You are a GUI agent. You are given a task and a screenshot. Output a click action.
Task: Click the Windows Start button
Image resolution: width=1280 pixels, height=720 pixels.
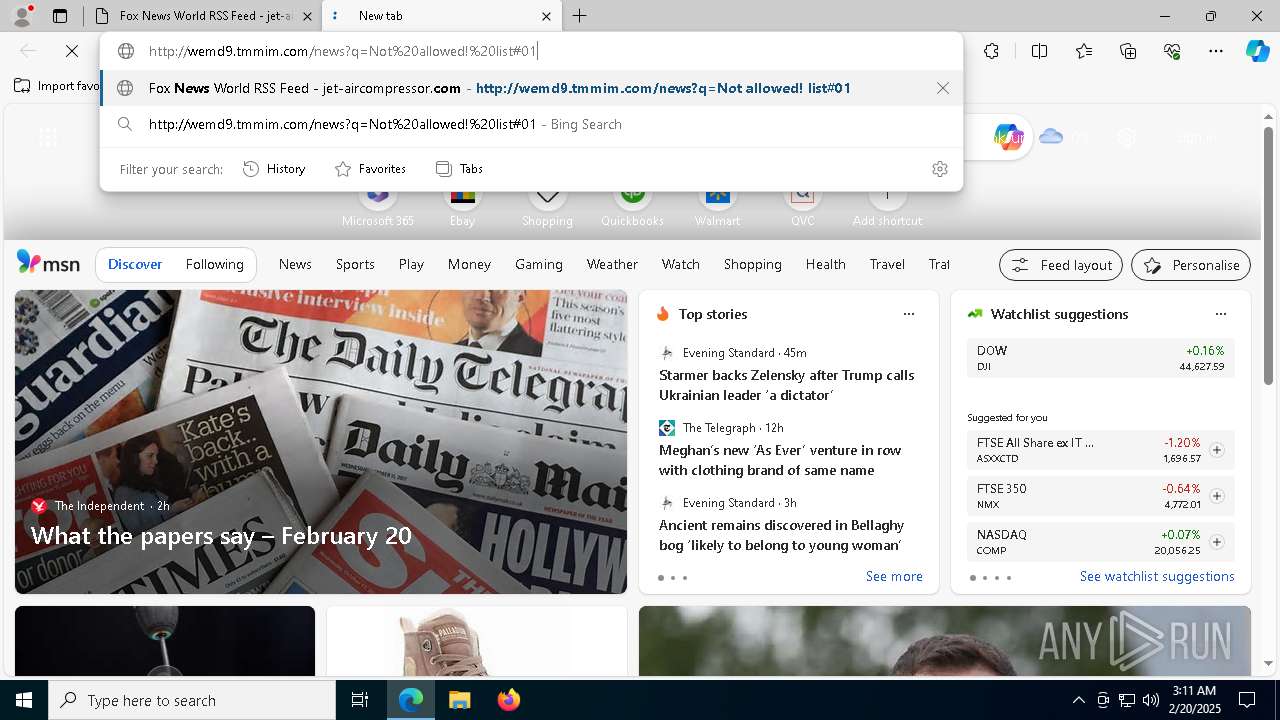point(24,700)
